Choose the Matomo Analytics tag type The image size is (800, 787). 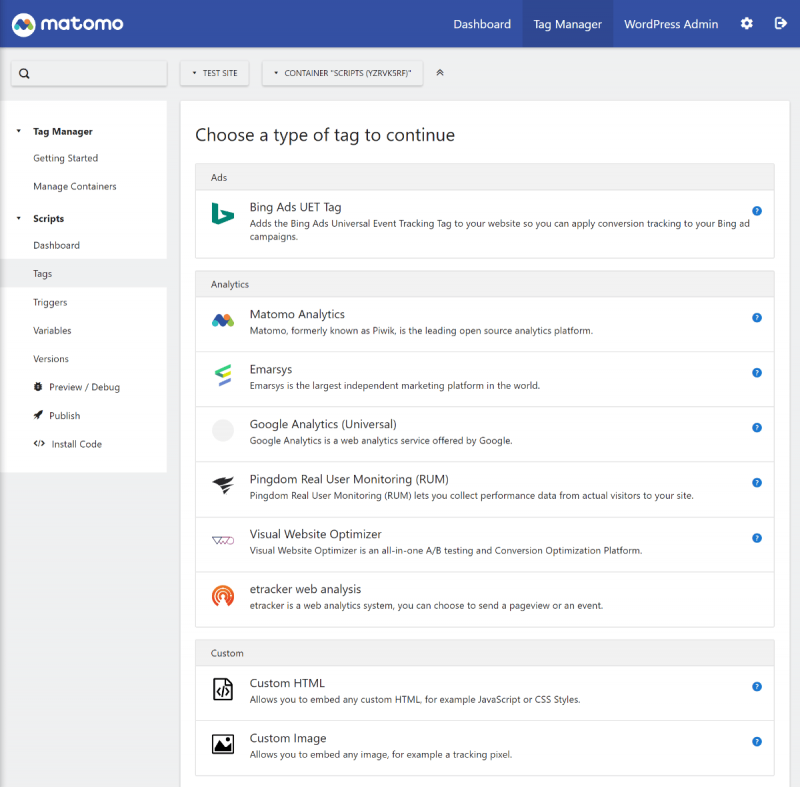485,324
